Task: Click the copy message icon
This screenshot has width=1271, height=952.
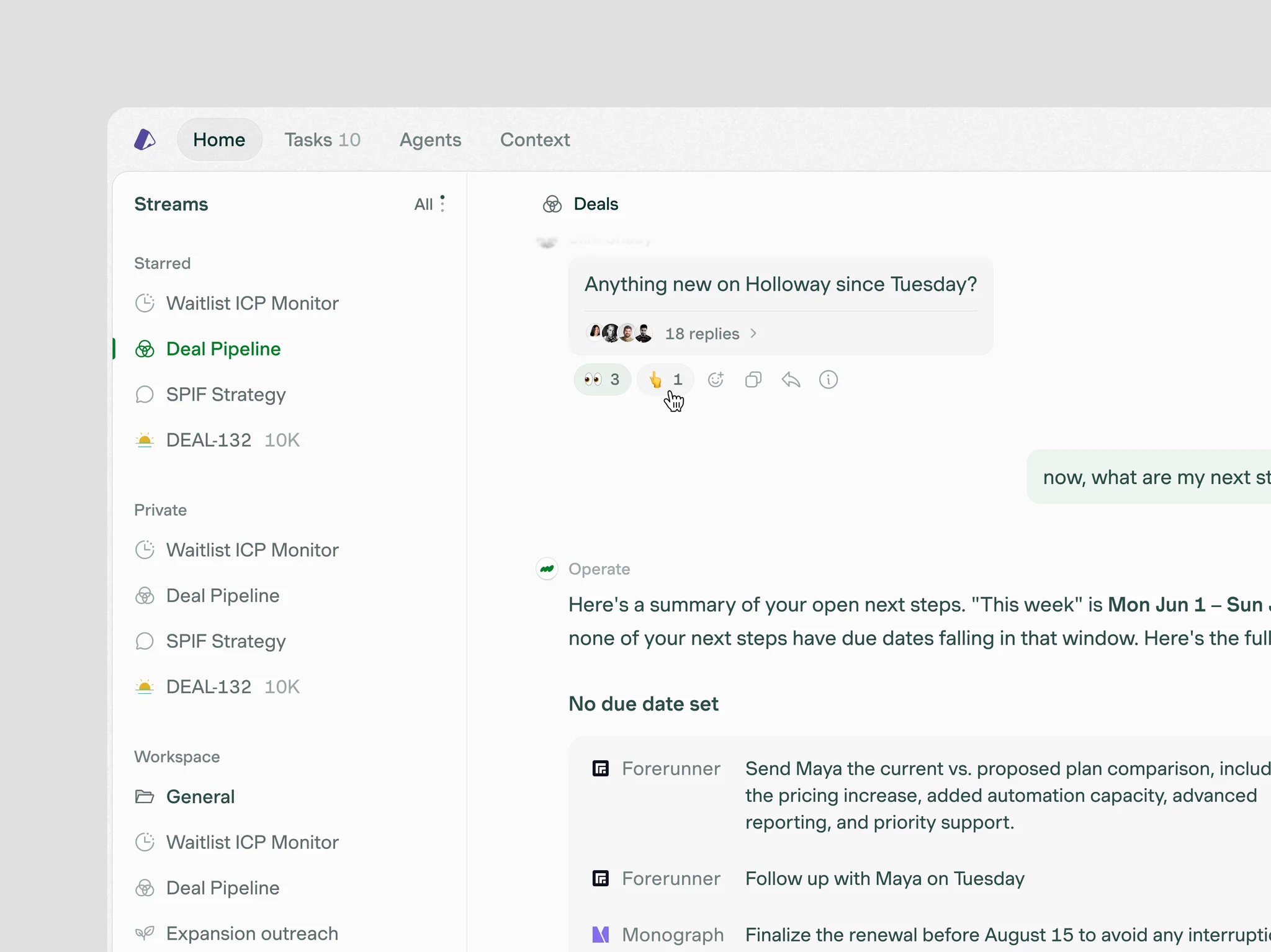Action: tap(753, 379)
